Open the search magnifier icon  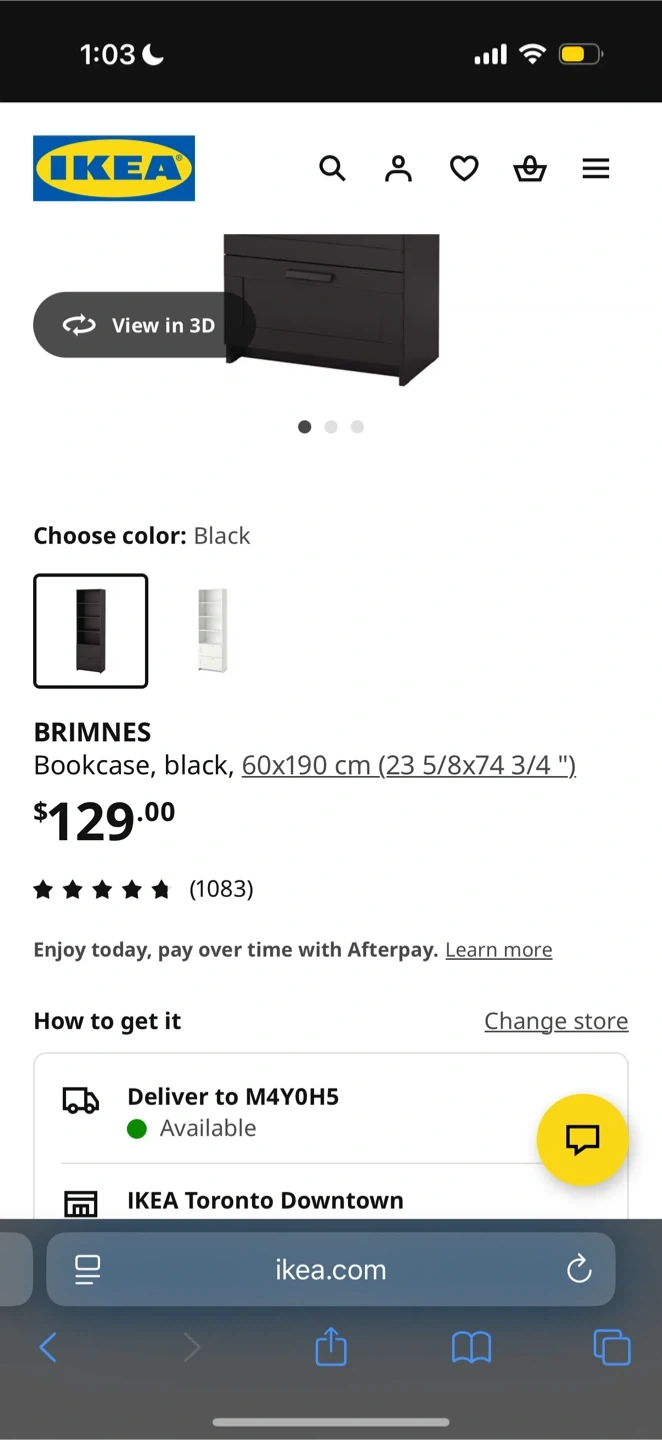point(332,168)
